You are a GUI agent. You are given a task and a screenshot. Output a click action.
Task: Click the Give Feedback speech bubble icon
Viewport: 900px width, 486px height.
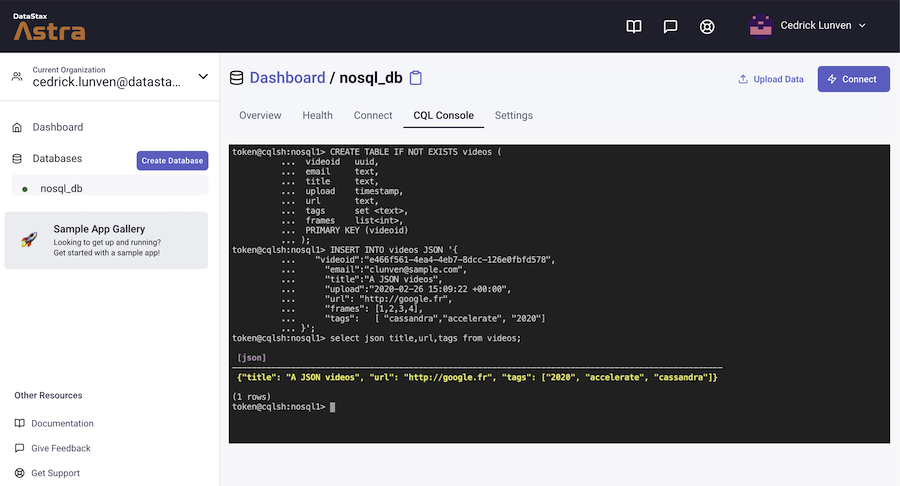20,448
